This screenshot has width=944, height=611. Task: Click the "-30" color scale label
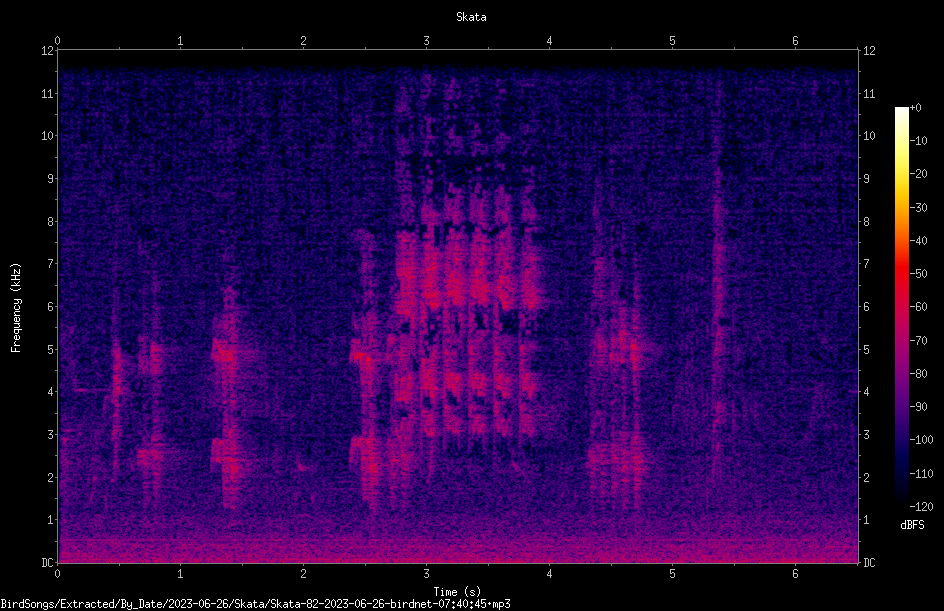click(918, 208)
